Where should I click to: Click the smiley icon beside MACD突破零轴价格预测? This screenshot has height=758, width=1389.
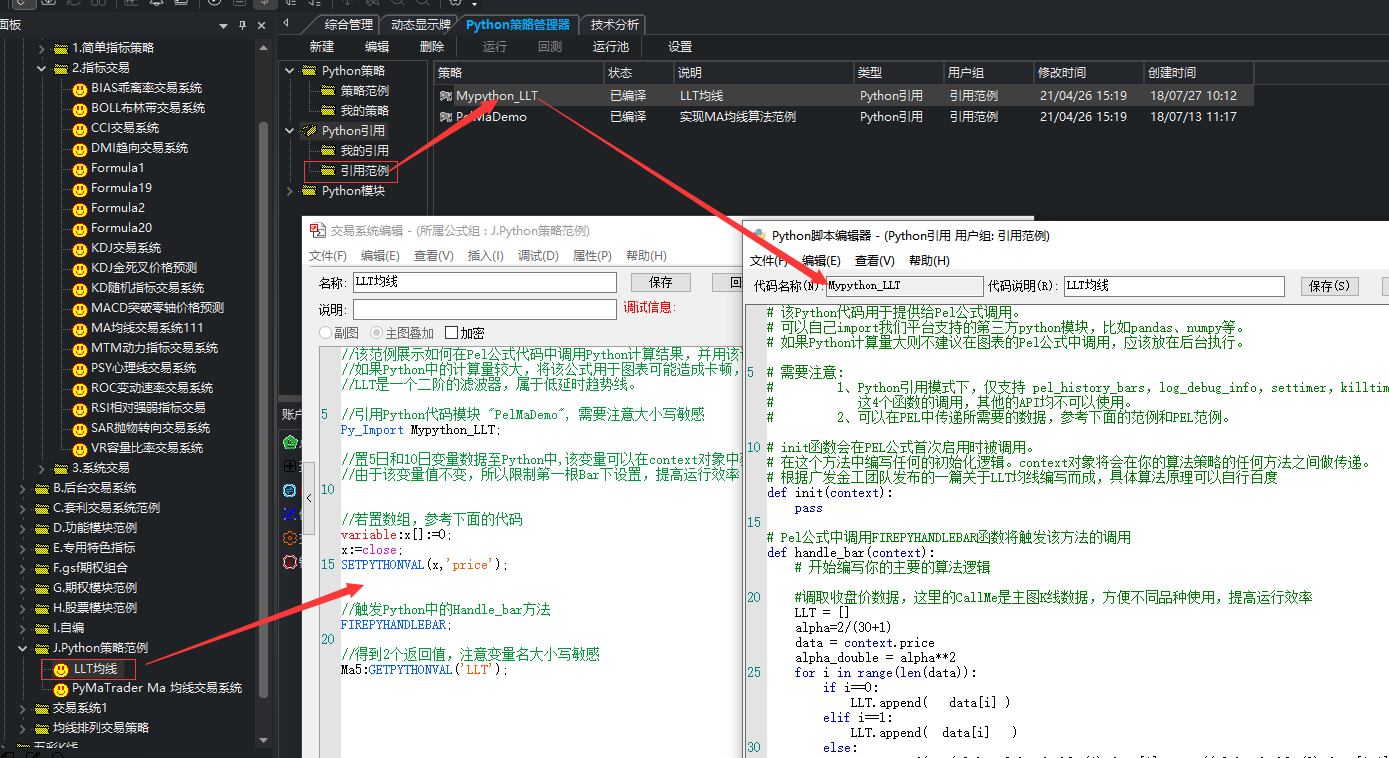coord(80,308)
